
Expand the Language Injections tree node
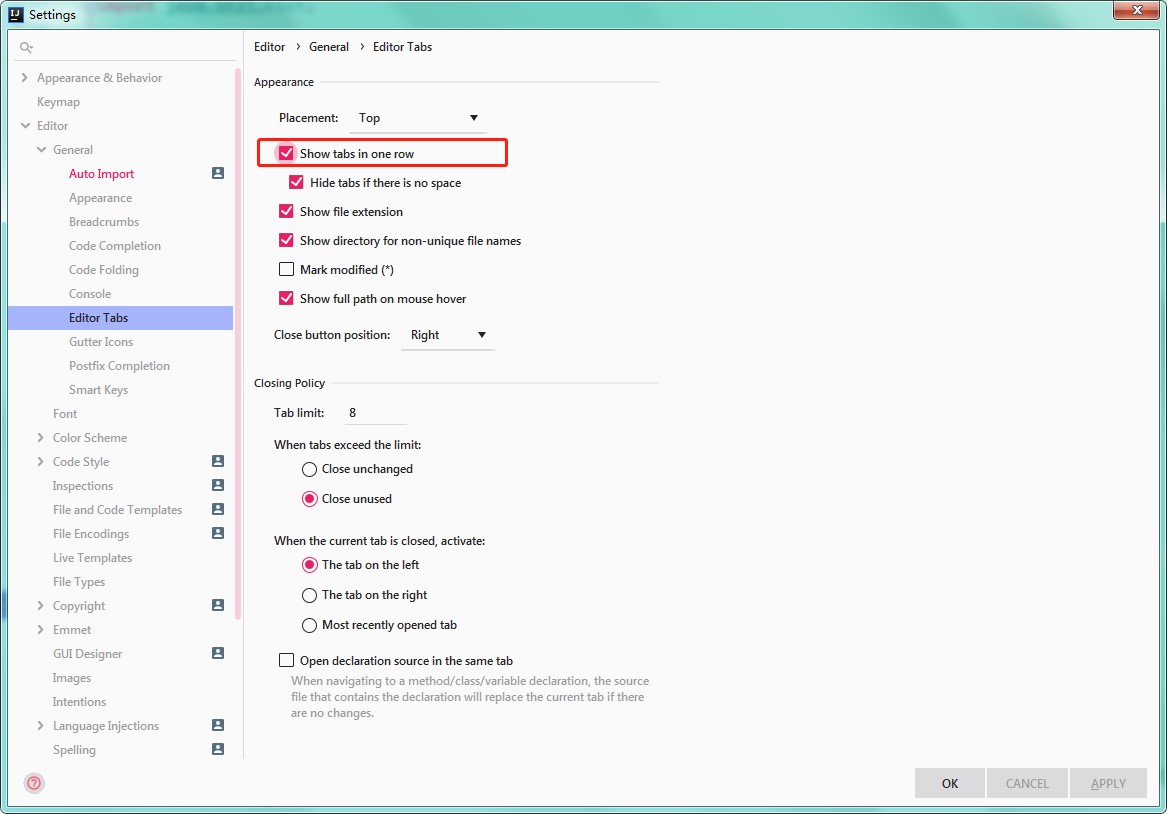click(x=41, y=725)
